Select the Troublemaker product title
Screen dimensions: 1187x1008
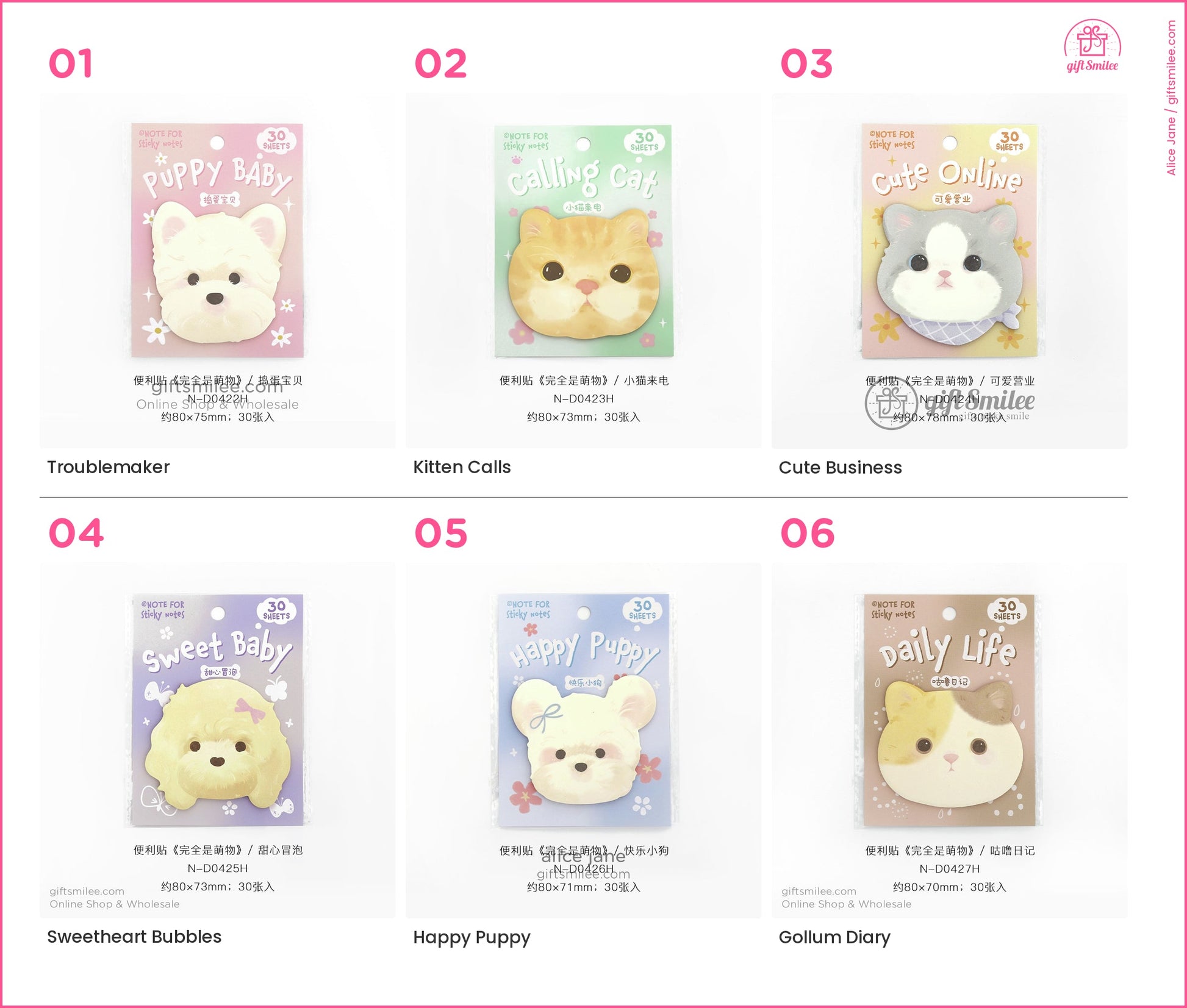109,467
